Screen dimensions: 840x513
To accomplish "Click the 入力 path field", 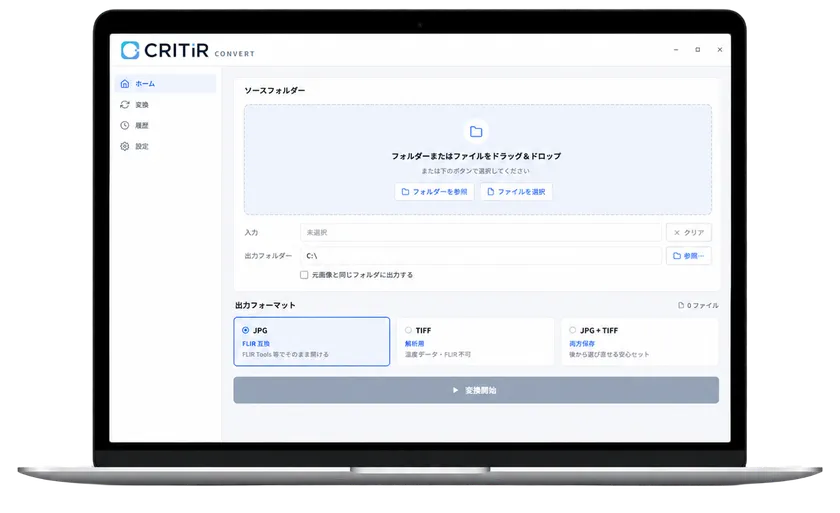I will (x=481, y=232).
